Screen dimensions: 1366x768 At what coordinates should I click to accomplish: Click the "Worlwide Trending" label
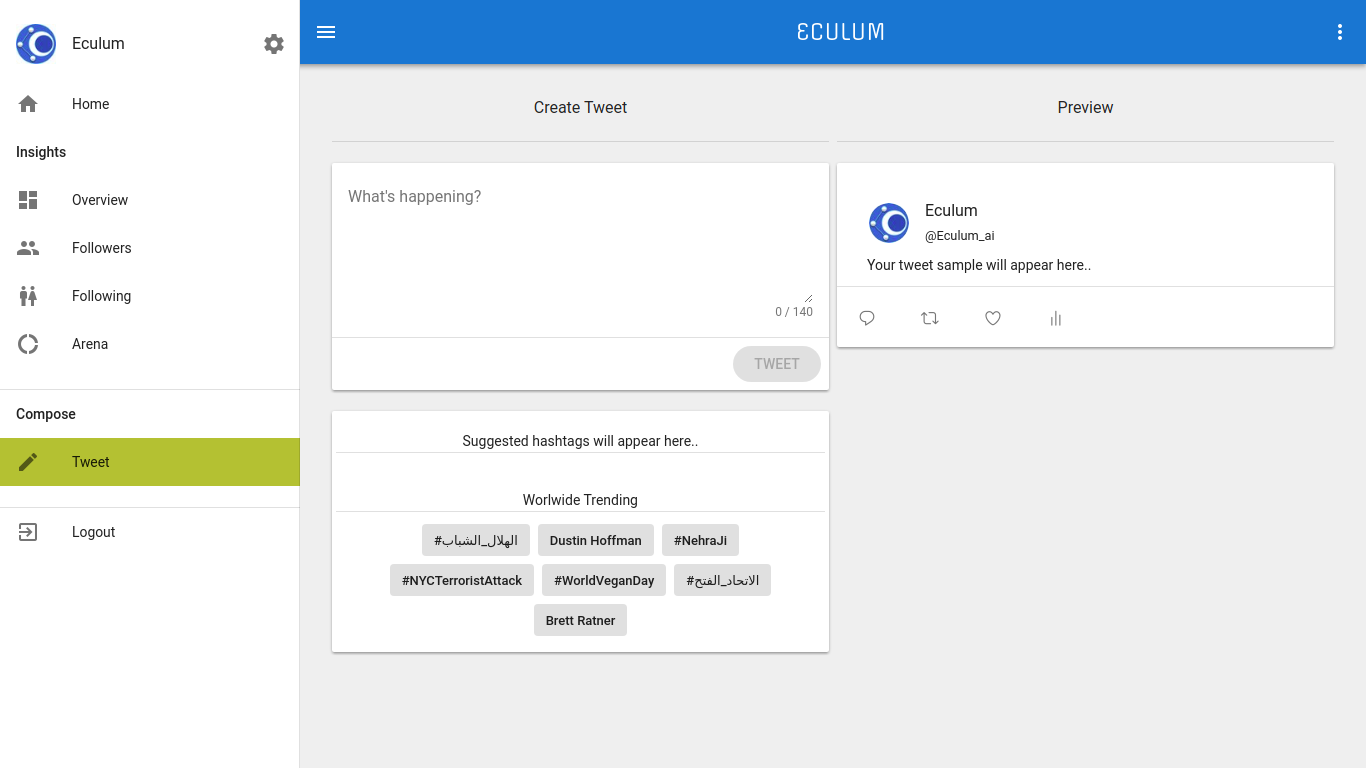(x=580, y=500)
